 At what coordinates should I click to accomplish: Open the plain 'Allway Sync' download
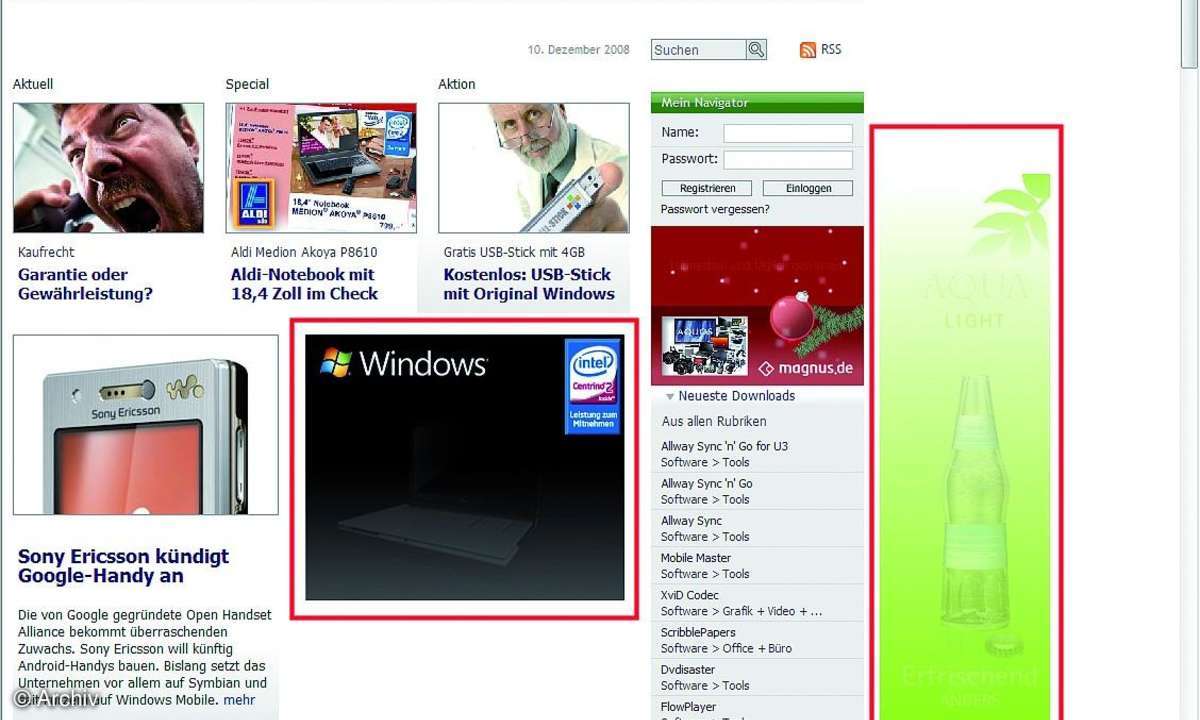coord(691,521)
